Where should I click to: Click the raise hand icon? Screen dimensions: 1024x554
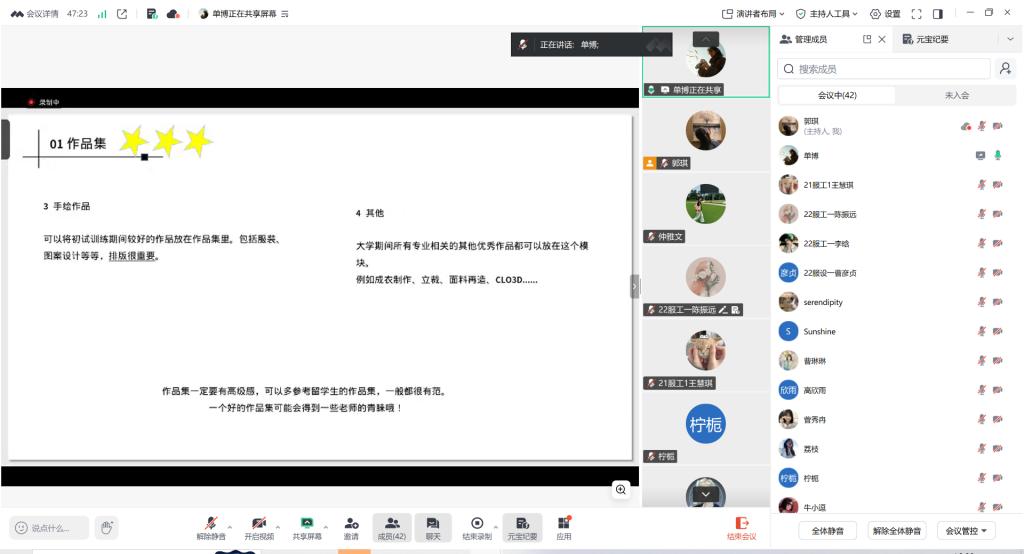(107, 527)
